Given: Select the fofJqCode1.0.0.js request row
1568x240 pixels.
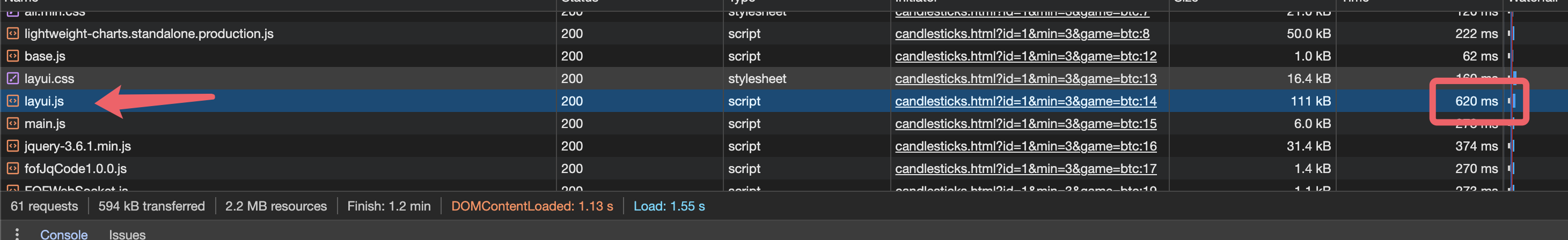Looking at the screenshot, I should point(784,168).
